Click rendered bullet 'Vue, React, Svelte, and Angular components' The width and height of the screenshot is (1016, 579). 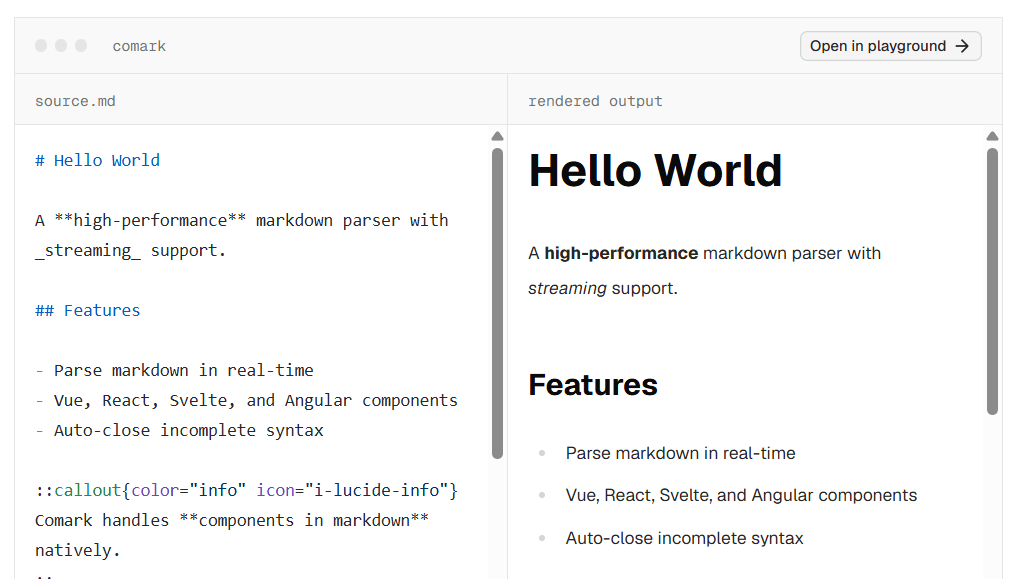(741, 495)
